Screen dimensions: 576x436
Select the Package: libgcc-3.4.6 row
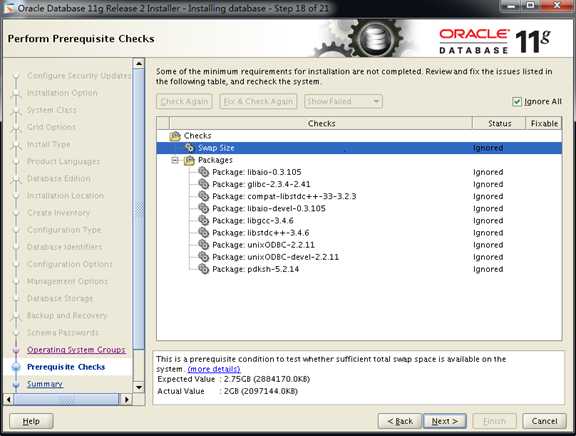click(x=359, y=220)
